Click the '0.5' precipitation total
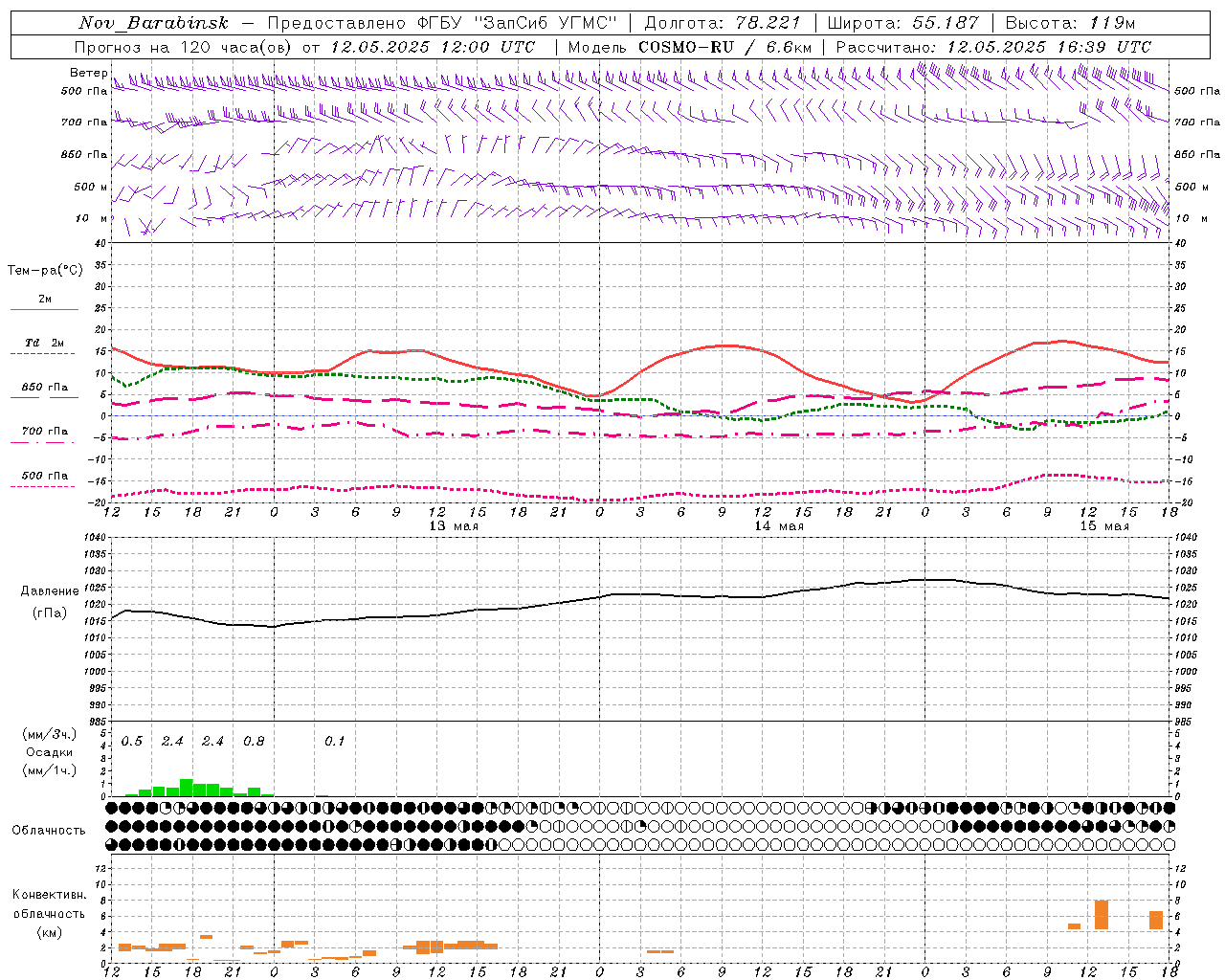 [x=131, y=742]
